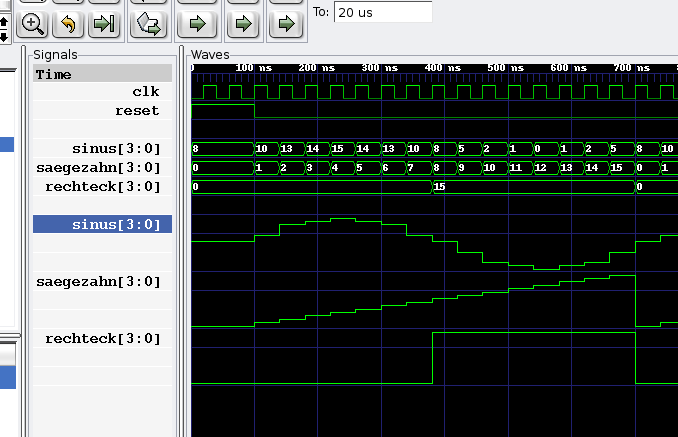Screen dimensions: 678x437
Task: Click the page-right icon with book and arrow
Action: (148, 24)
